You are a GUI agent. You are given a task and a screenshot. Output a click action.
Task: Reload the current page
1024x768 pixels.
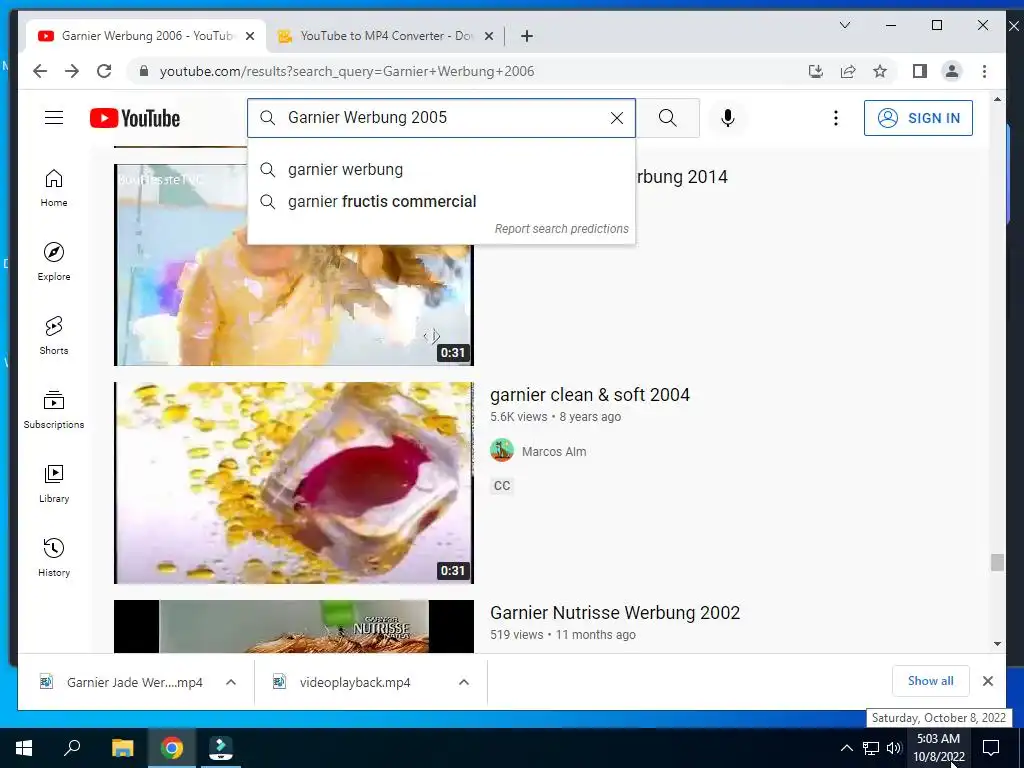click(104, 71)
